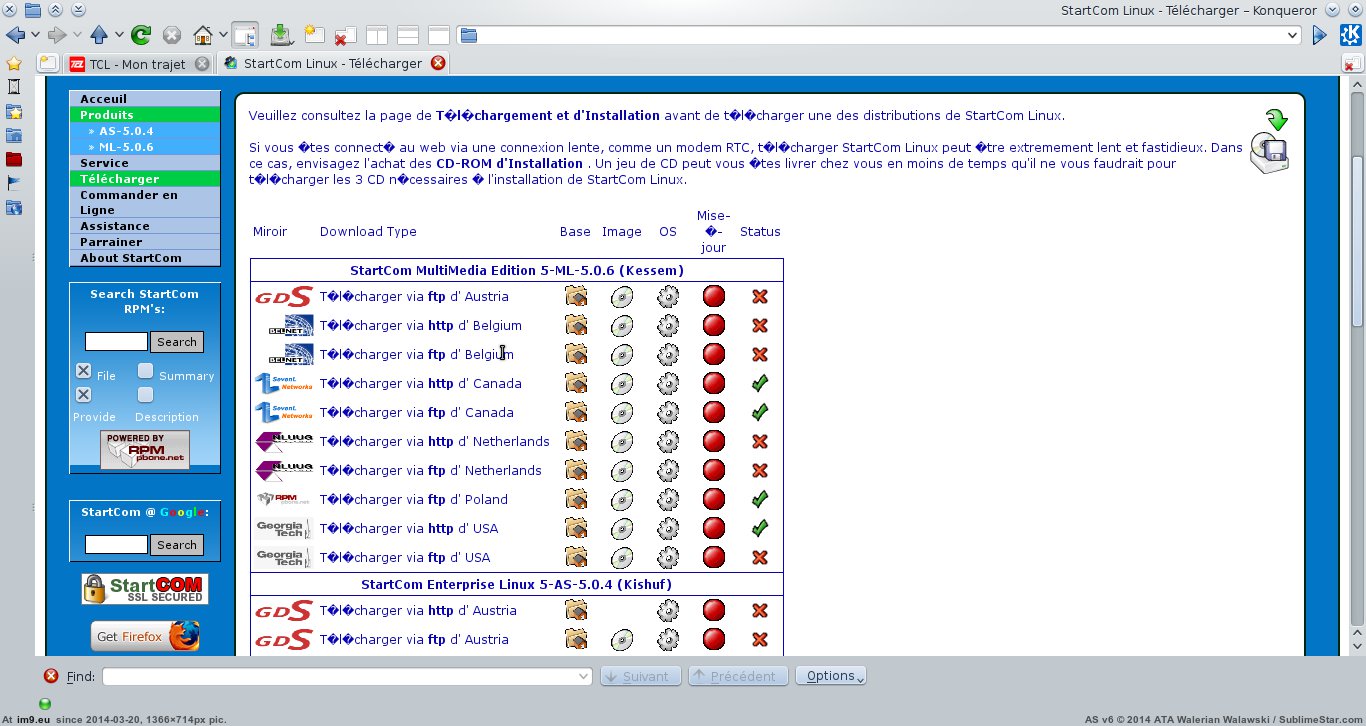The image size is (1366, 726).
Task: Click the Image CD icon for Canada http
Action: (x=622, y=384)
